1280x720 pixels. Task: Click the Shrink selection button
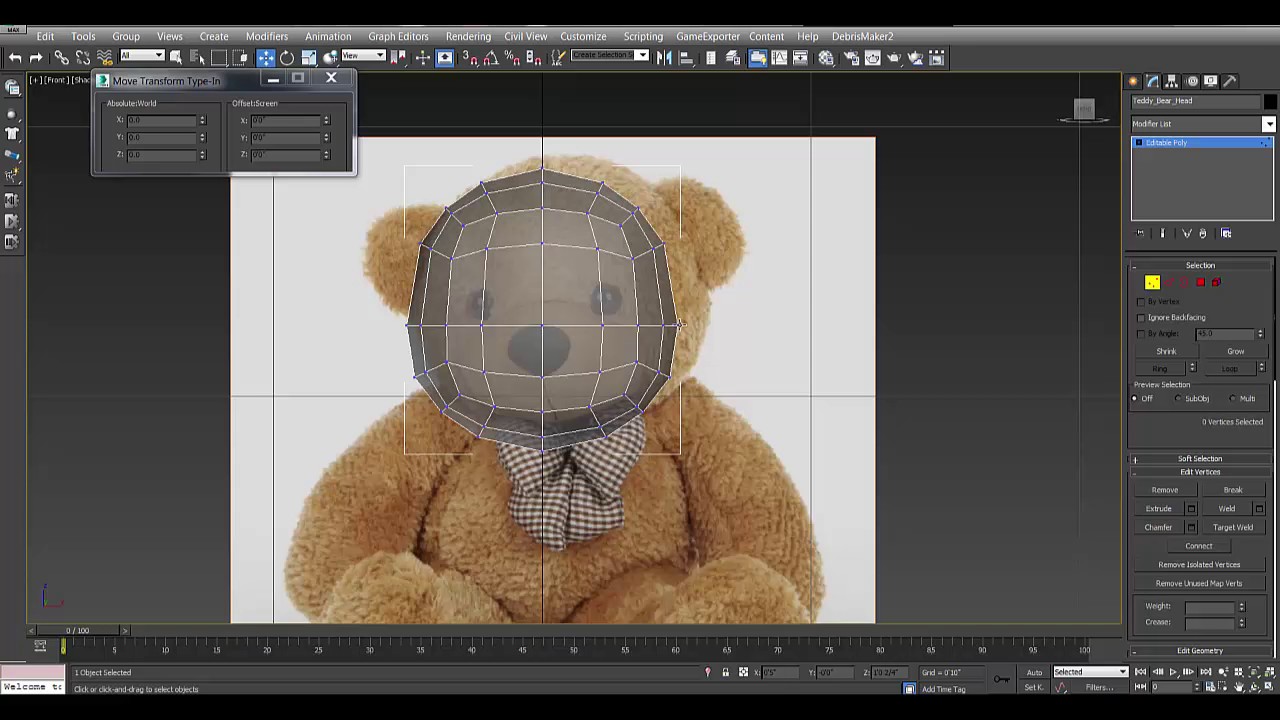tap(1166, 351)
